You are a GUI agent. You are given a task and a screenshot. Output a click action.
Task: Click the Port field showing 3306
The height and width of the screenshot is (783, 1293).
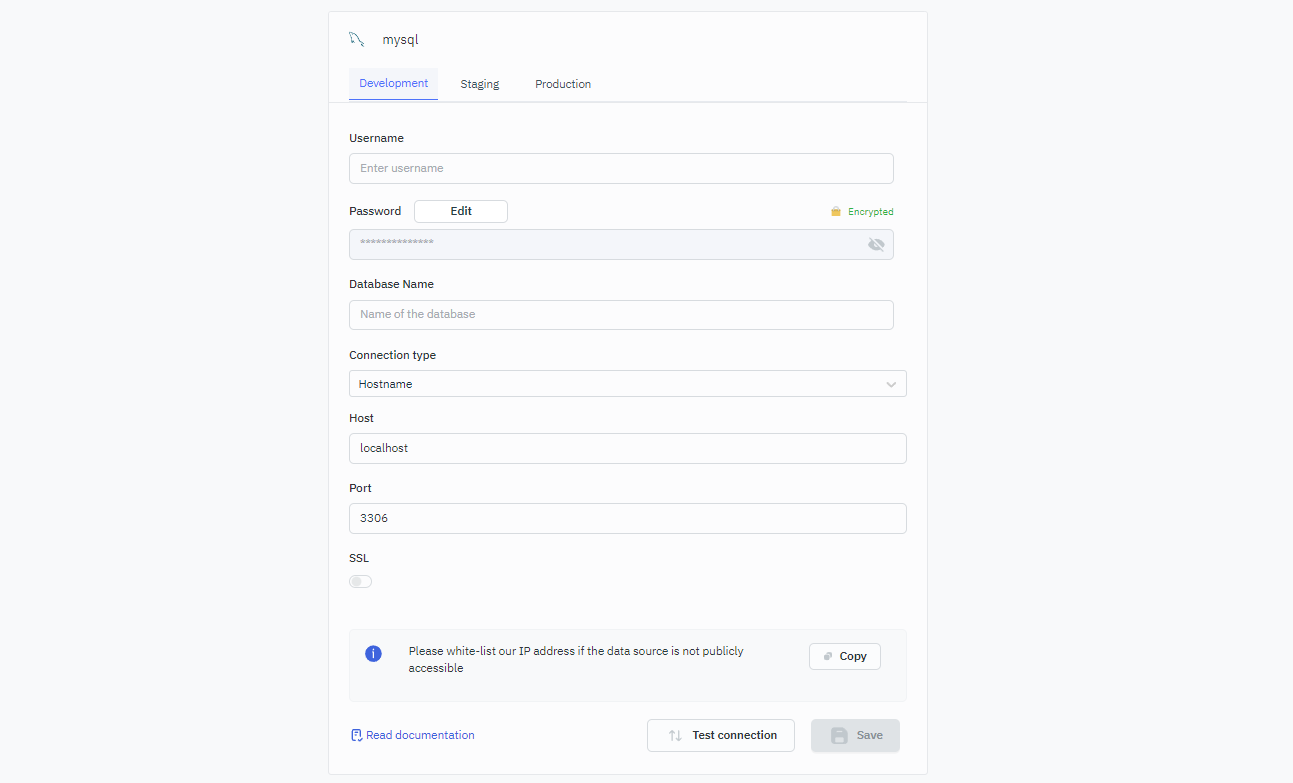627,518
